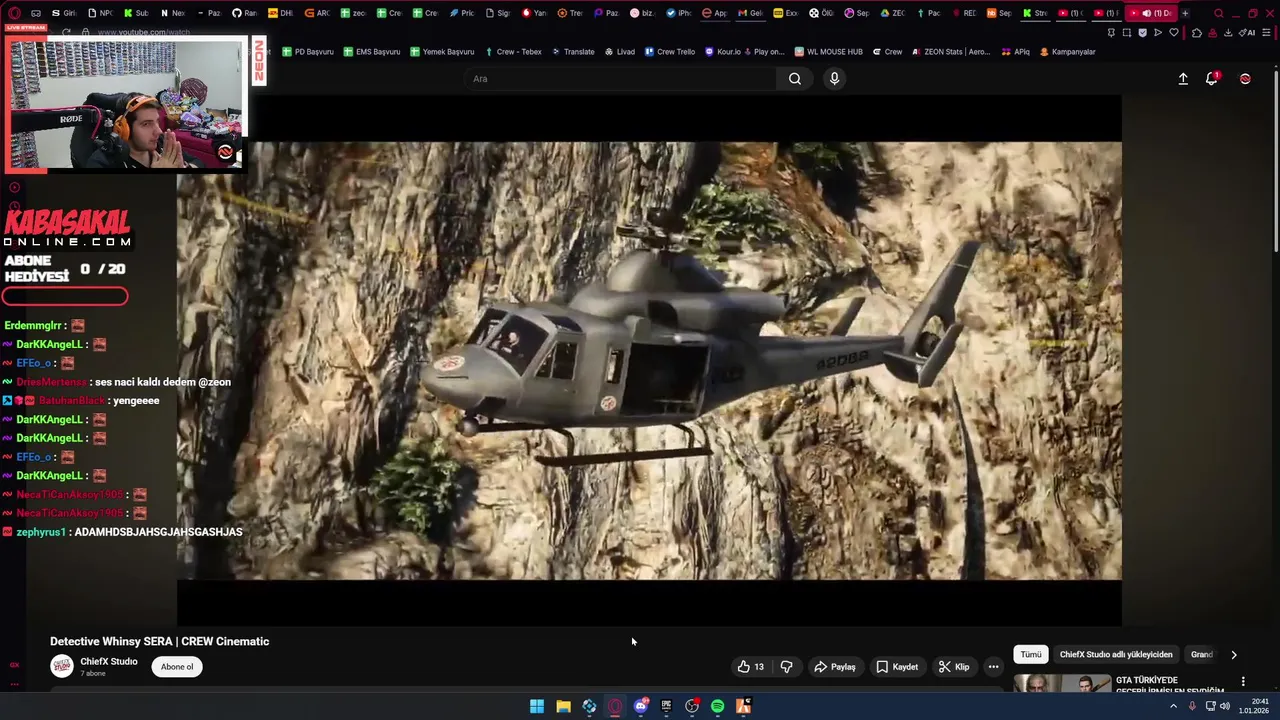Open the 'Translate' bookmark
This screenshot has width=1280, height=720.
tap(572, 52)
